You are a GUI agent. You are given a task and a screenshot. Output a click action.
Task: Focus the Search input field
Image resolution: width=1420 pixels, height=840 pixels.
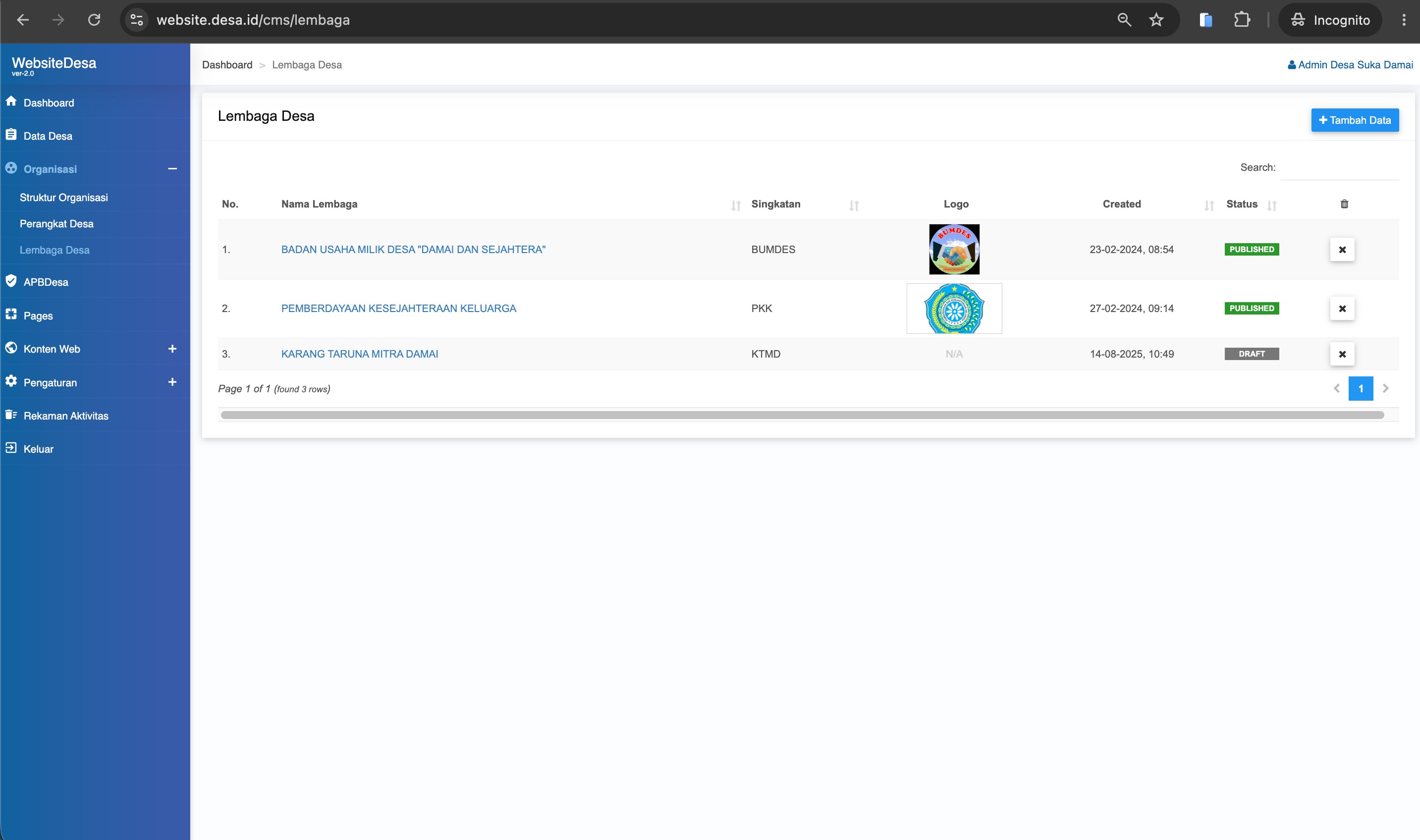click(1340, 167)
